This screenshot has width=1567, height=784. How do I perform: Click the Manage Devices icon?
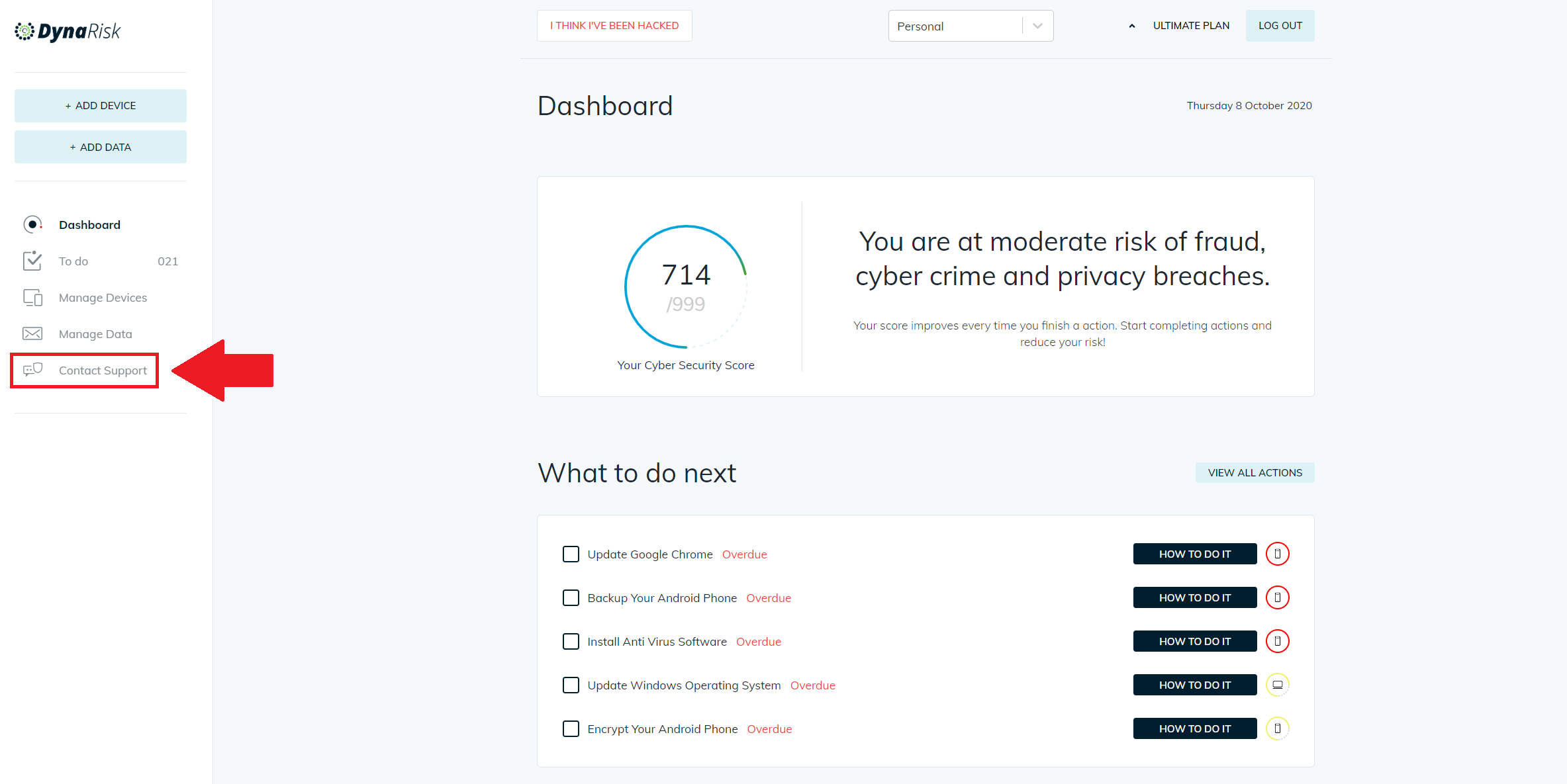(32, 298)
